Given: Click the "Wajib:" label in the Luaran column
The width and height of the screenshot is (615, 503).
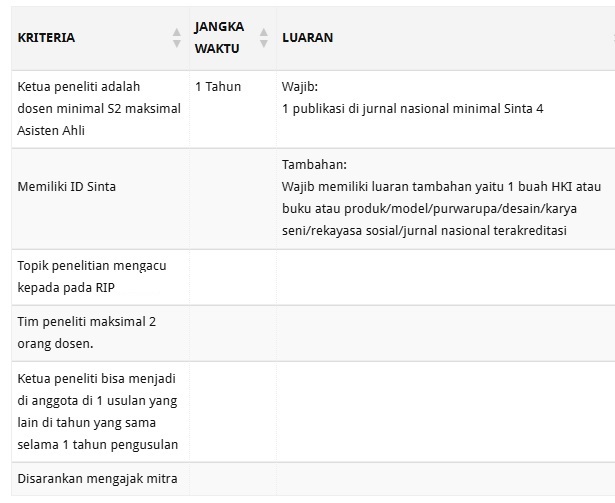Looking at the screenshot, I should (300, 87).
